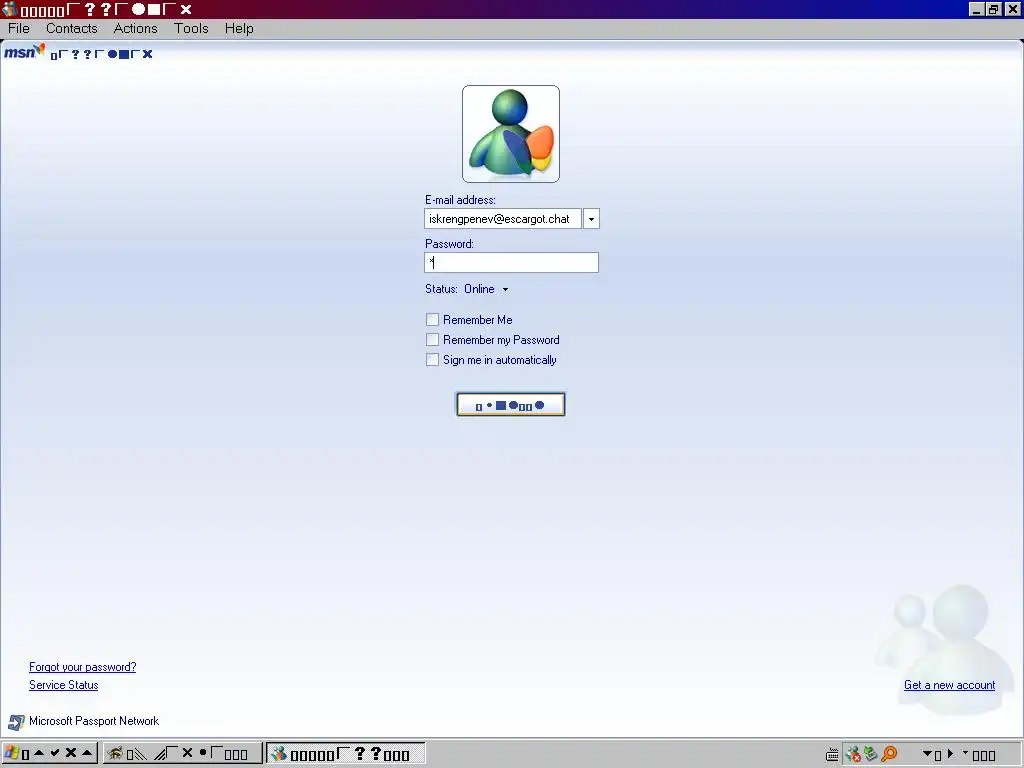Open the File menu
The image size is (1024, 768).
tap(18, 28)
